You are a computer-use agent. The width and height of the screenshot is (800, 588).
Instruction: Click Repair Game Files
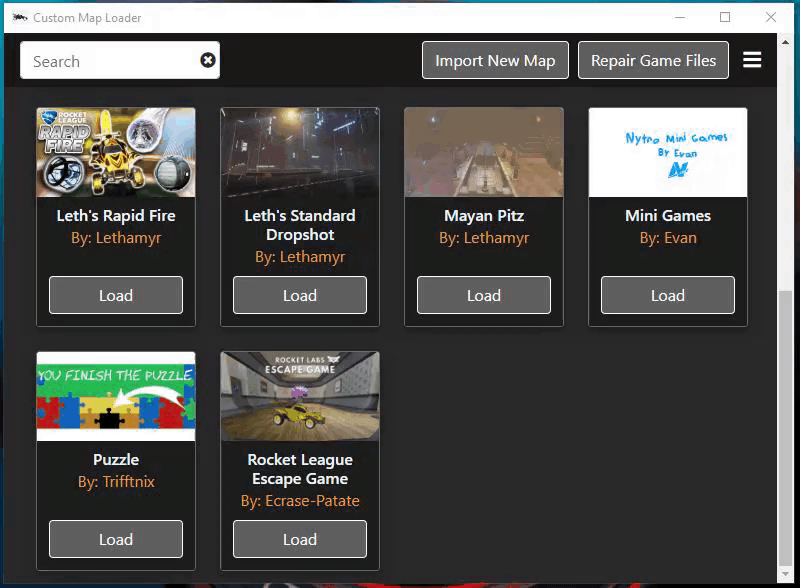[x=653, y=60]
